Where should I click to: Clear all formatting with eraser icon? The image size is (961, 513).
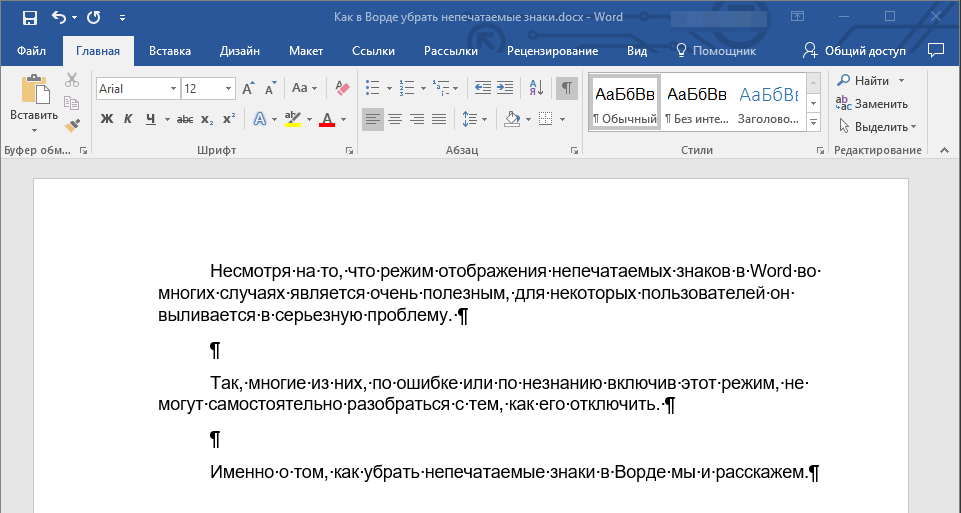coord(343,88)
